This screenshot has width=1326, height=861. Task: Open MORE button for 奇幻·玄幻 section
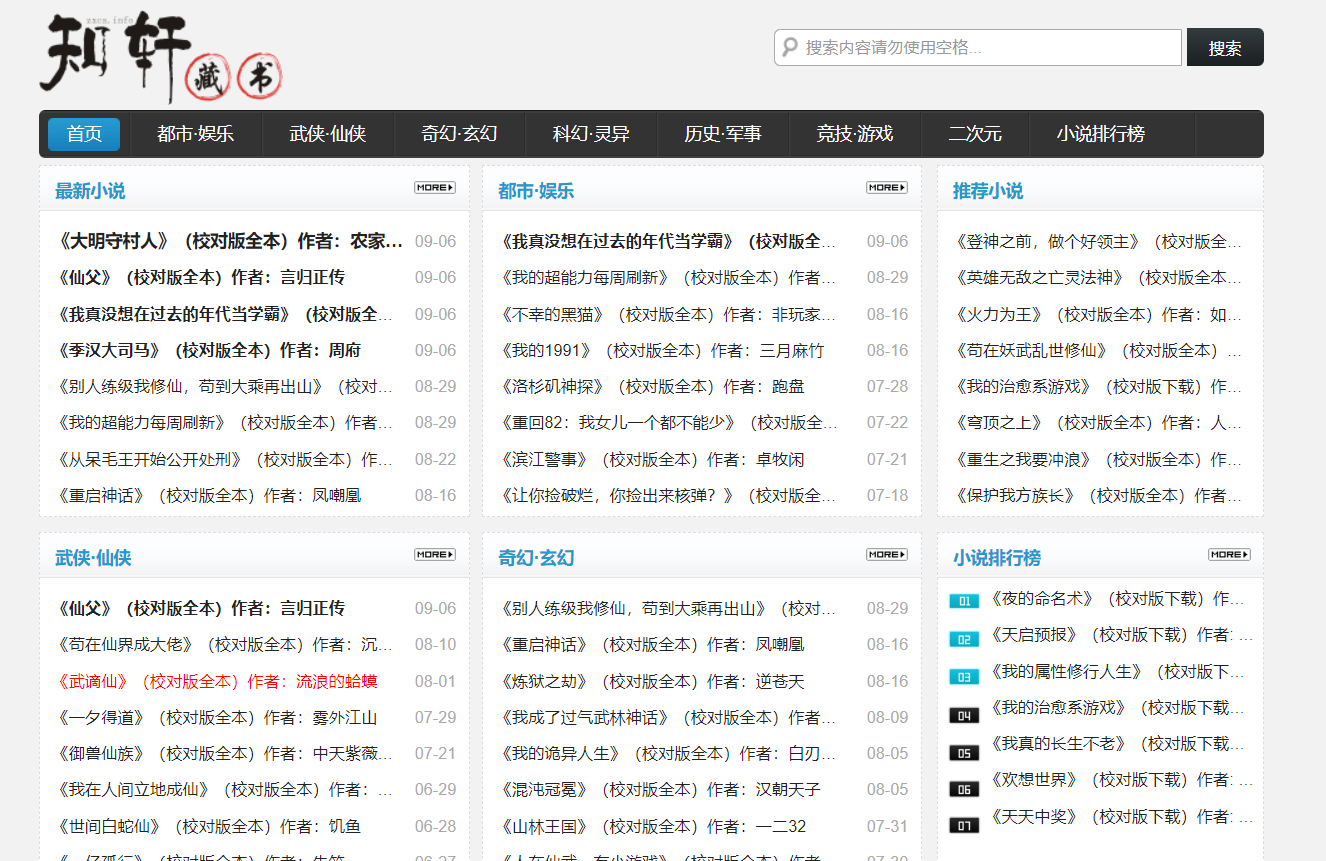click(887, 554)
